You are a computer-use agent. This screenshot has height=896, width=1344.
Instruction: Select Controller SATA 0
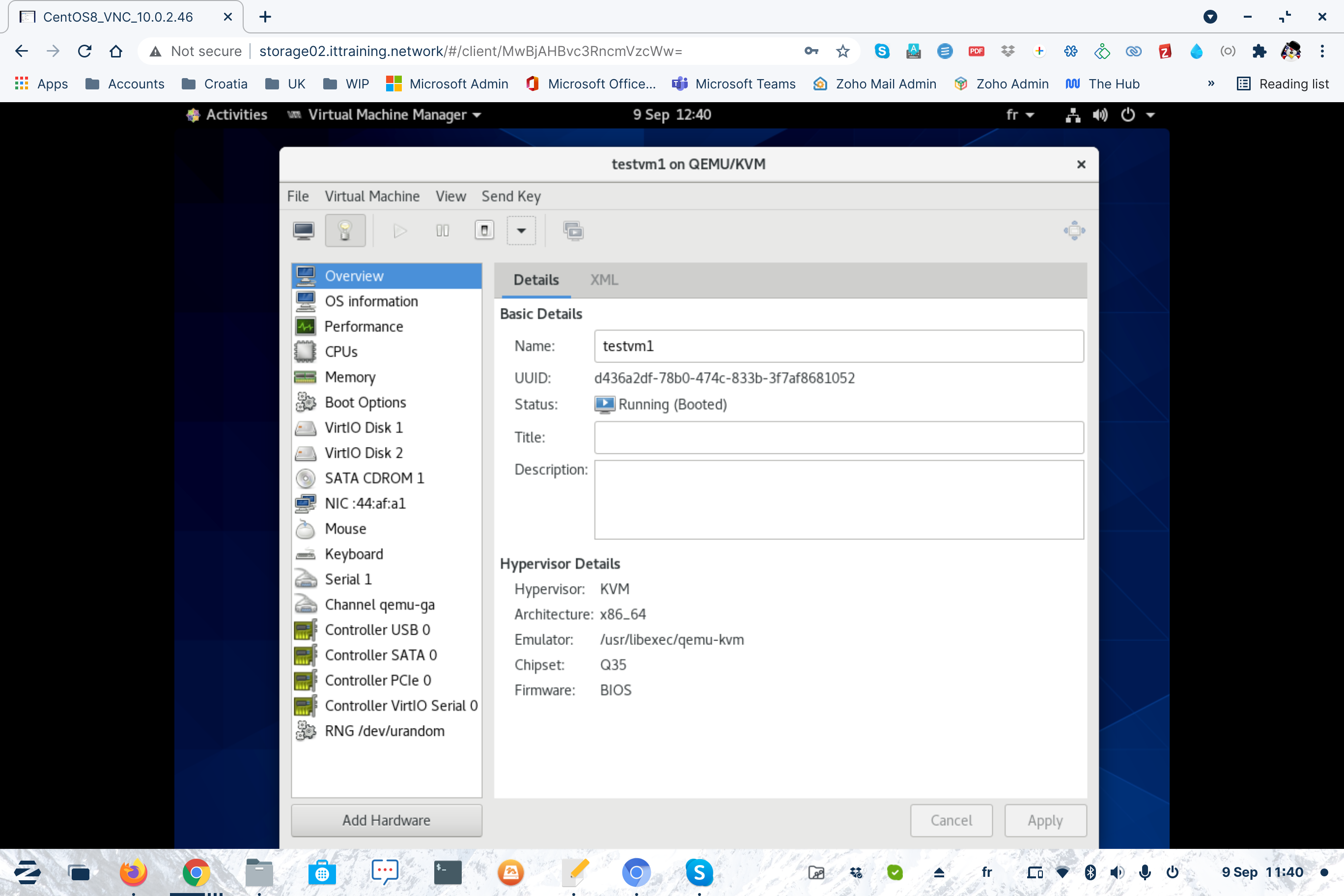[387, 655]
